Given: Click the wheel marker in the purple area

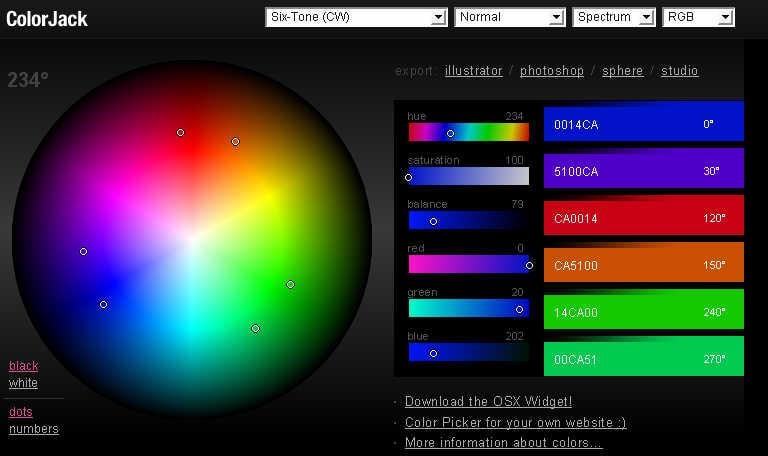Looking at the screenshot, I should [84, 251].
